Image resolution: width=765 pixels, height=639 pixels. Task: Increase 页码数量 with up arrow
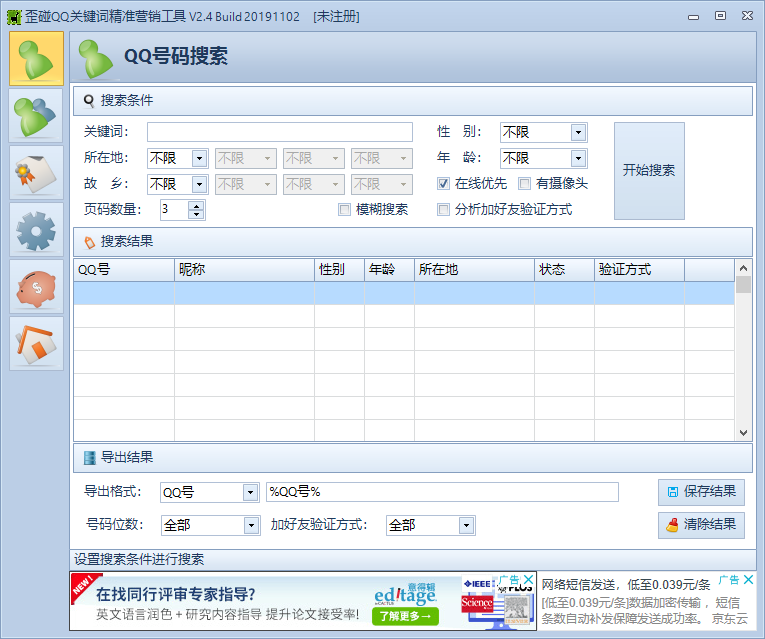(x=196, y=205)
